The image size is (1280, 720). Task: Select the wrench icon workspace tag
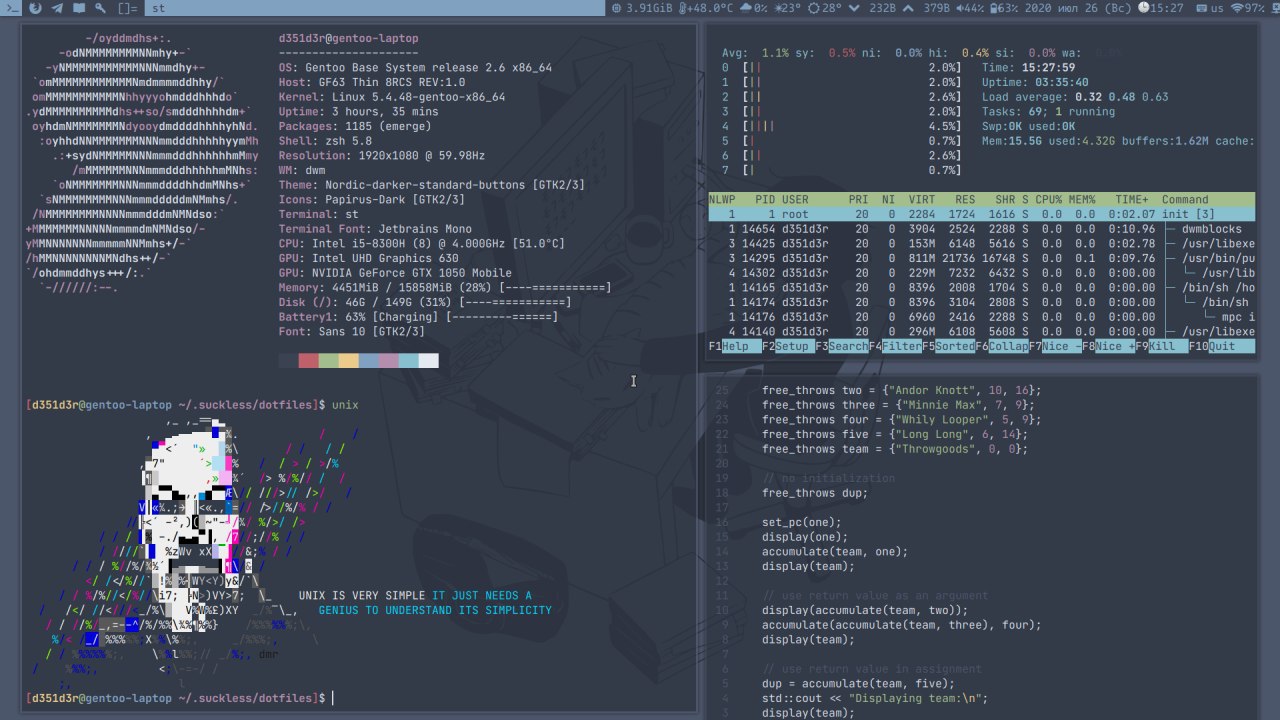(x=100, y=8)
